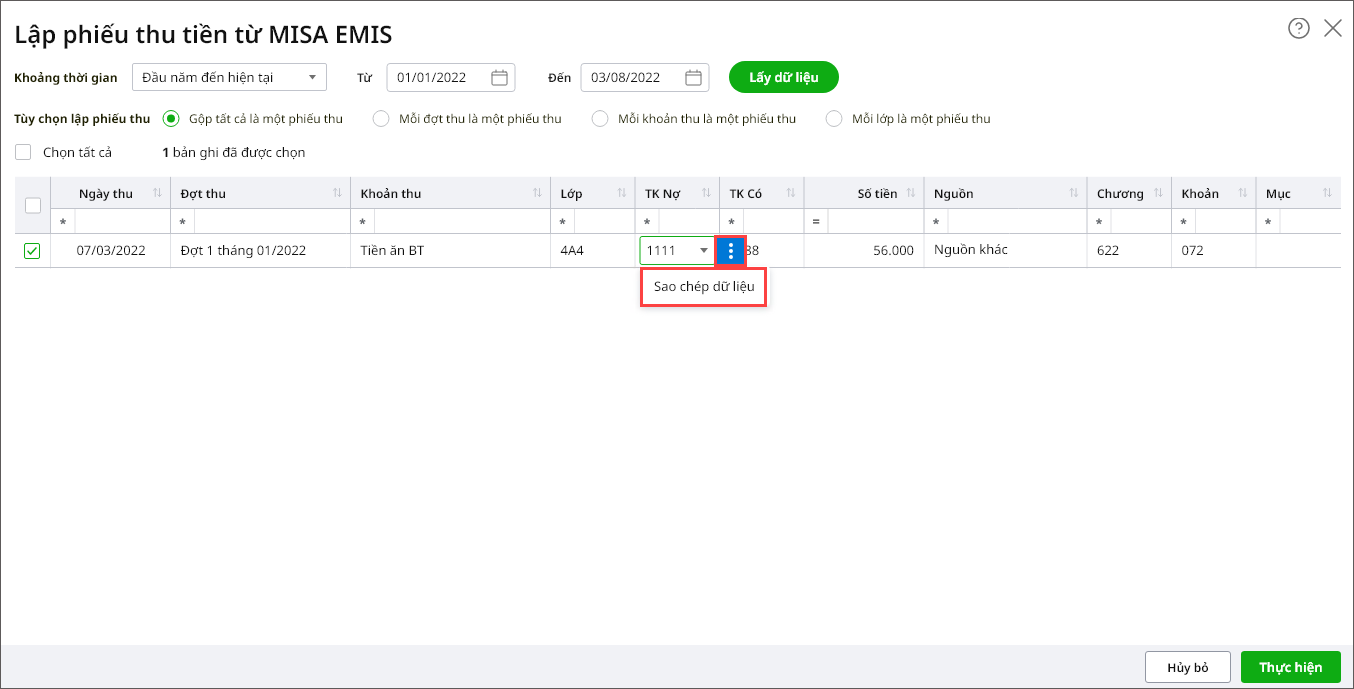
Task: Select Mỗi đợt thu là một phiếu thu
Action: (x=381, y=119)
